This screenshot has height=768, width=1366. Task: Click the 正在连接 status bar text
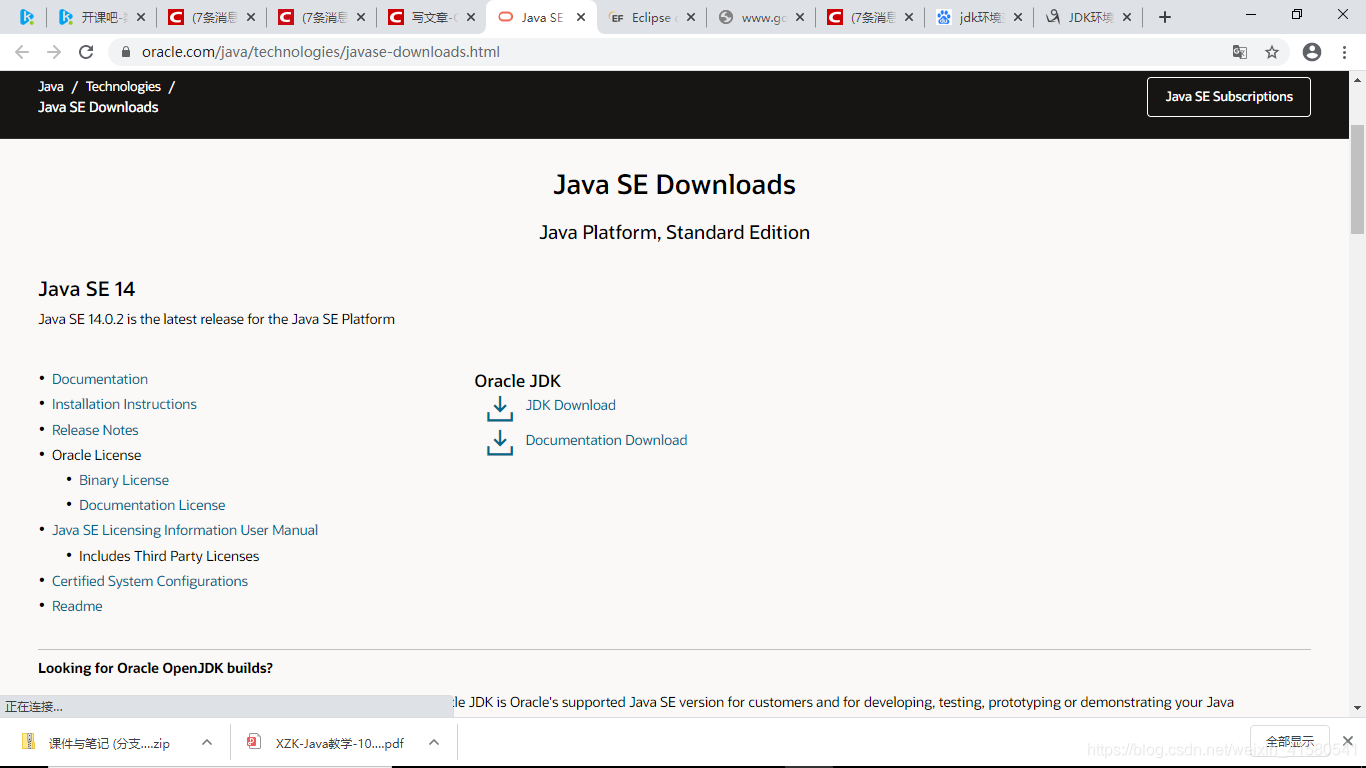coord(34,707)
